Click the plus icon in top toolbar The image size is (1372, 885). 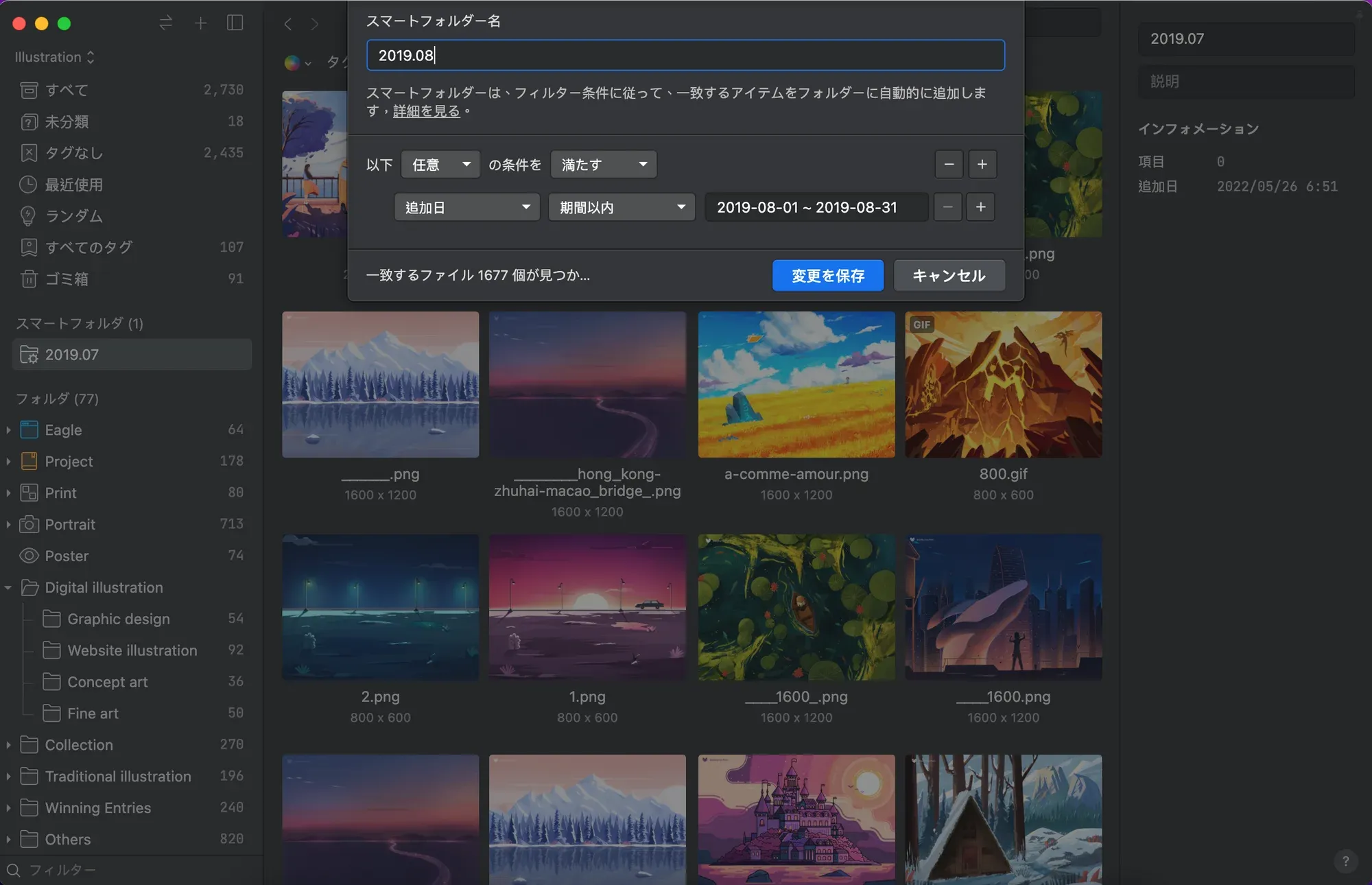pyautogui.click(x=200, y=23)
